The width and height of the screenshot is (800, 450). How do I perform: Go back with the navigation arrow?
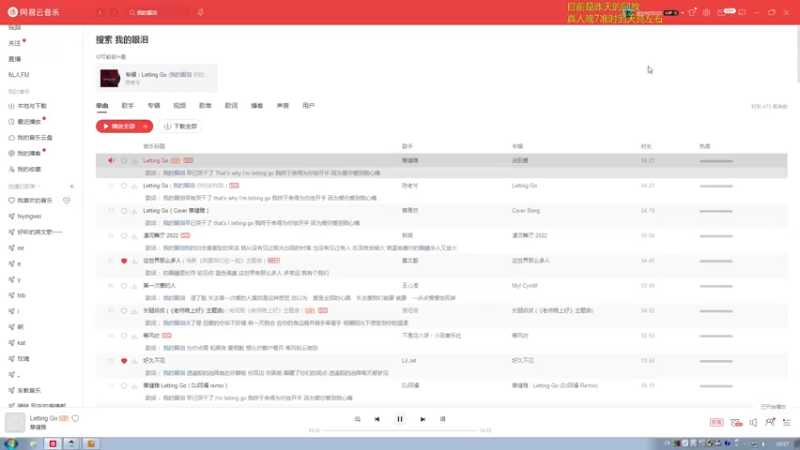point(100,12)
